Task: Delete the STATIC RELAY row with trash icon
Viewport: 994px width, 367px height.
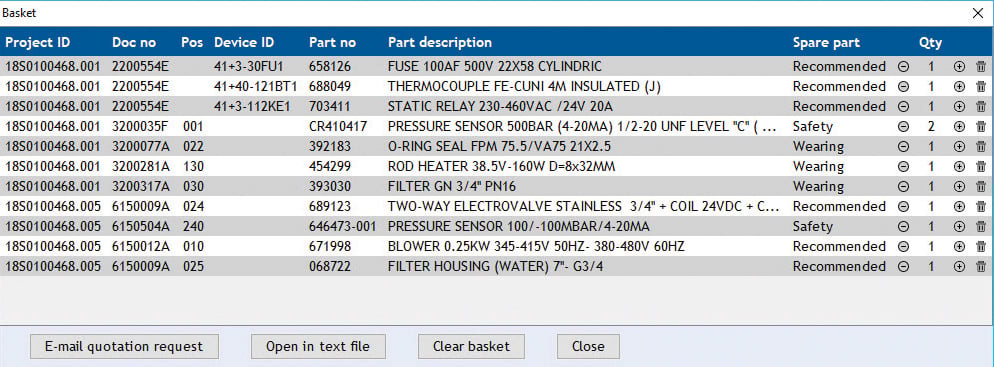Action: coord(981,106)
